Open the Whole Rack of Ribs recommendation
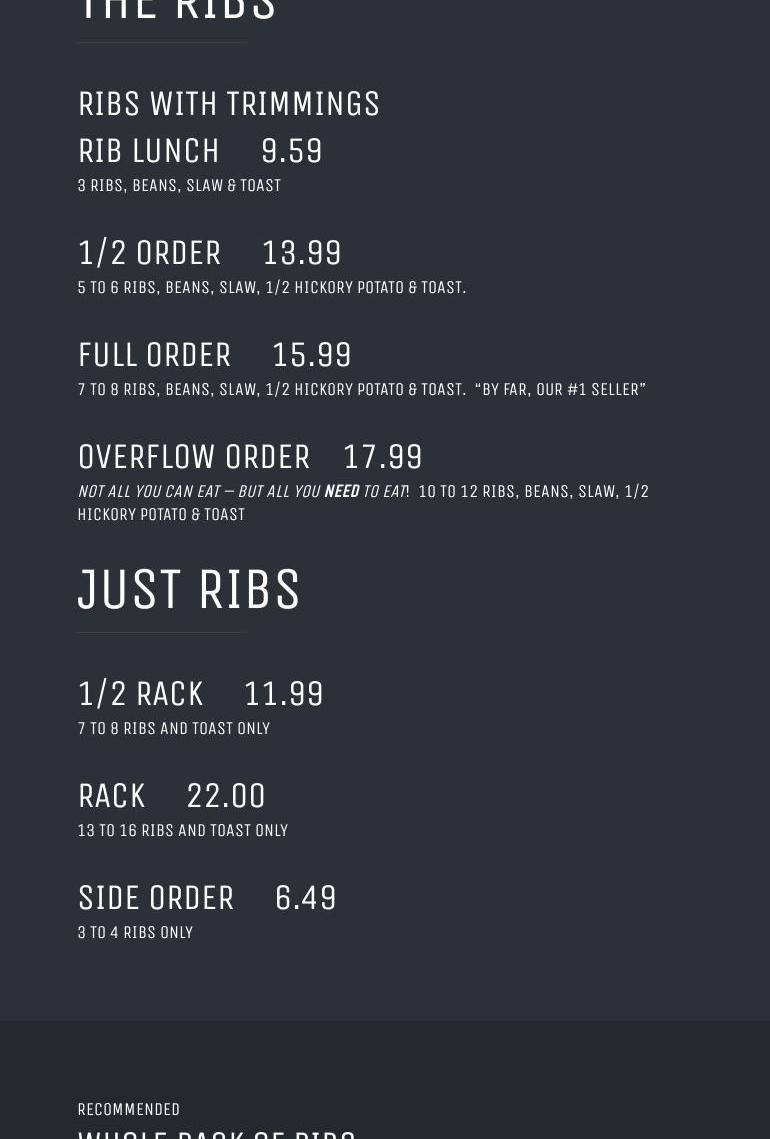Viewport: 770px width, 1139px height. (217, 1133)
